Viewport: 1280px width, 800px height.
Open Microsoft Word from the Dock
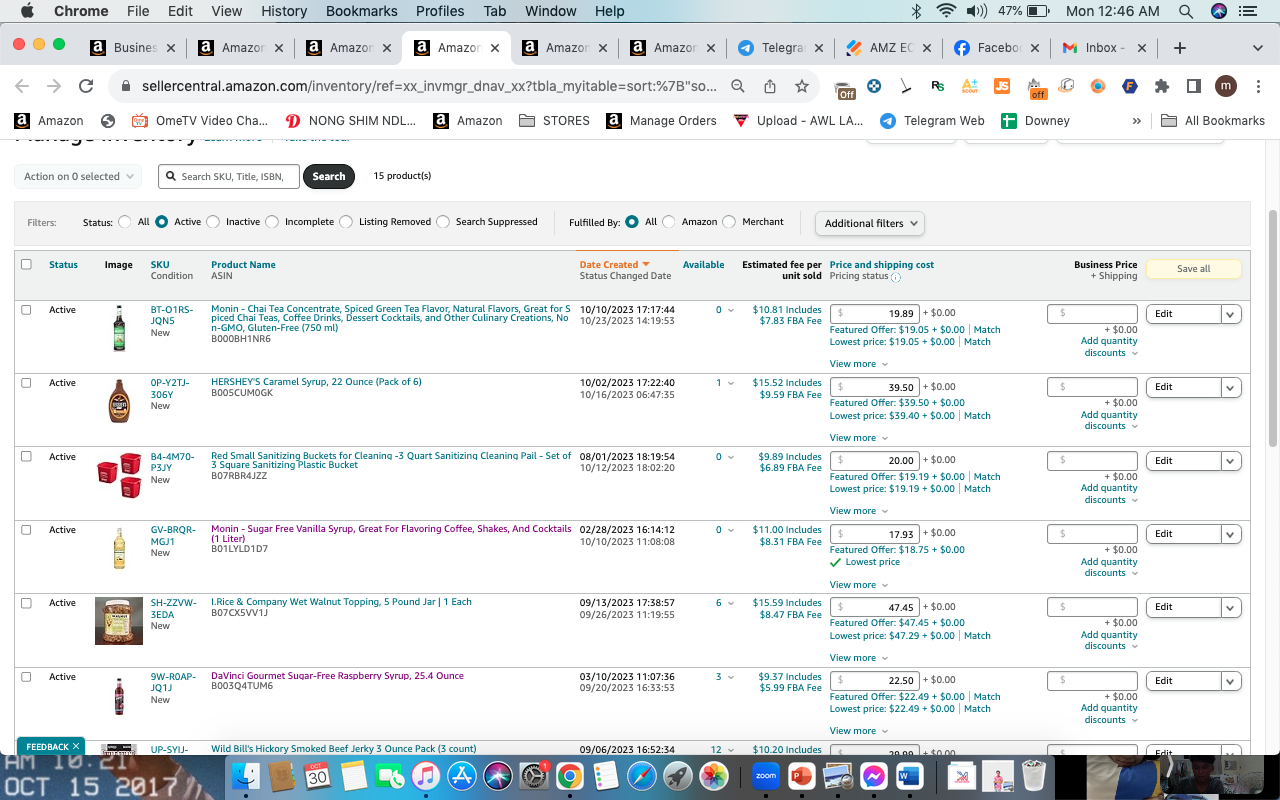(908, 775)
